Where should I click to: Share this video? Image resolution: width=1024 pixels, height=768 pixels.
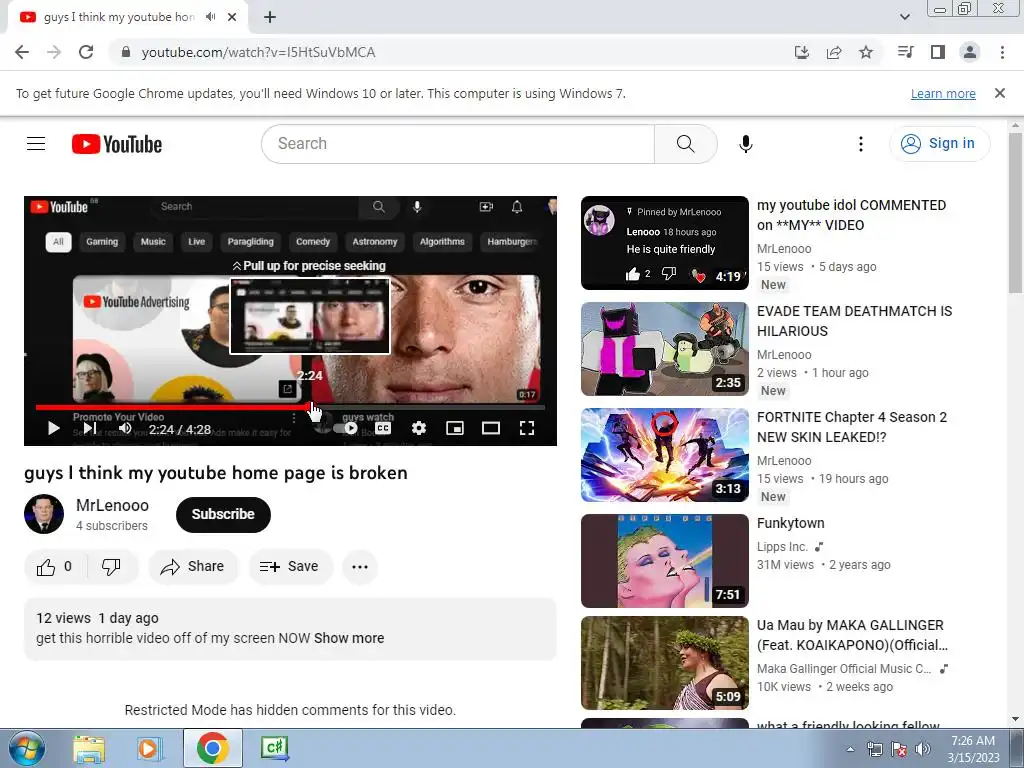click(193, 567)
